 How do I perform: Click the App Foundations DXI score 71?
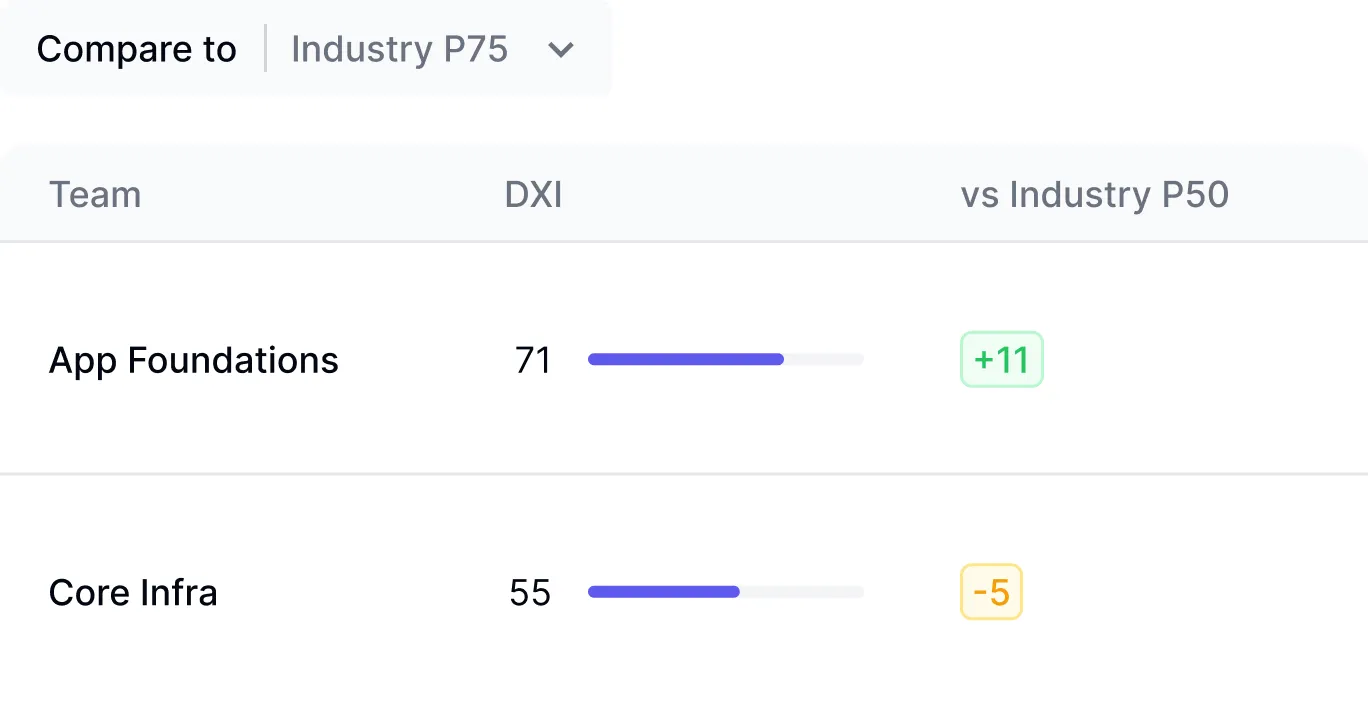click(x=533, y=360)
